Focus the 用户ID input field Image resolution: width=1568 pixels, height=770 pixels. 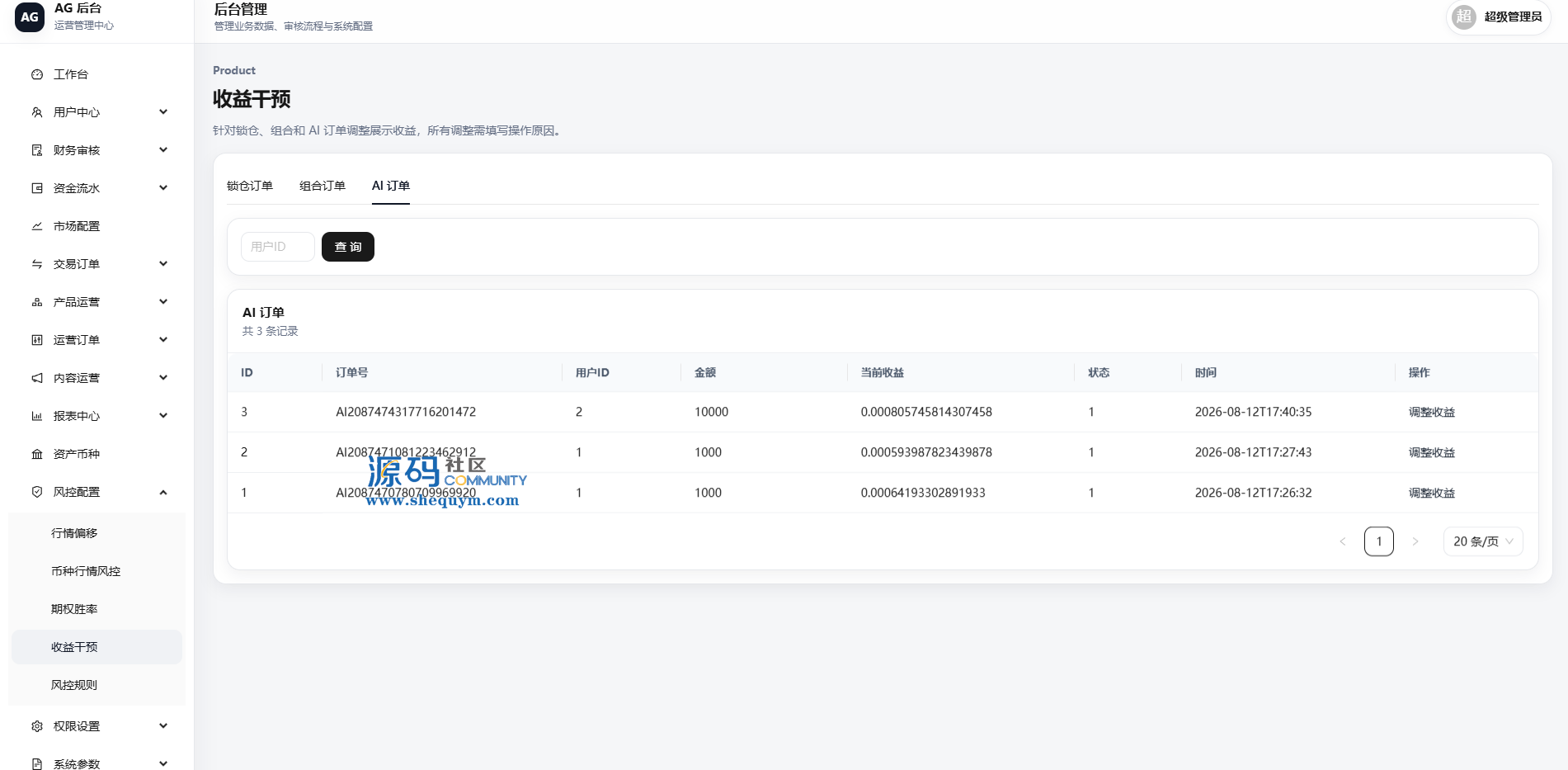(278, 247)
